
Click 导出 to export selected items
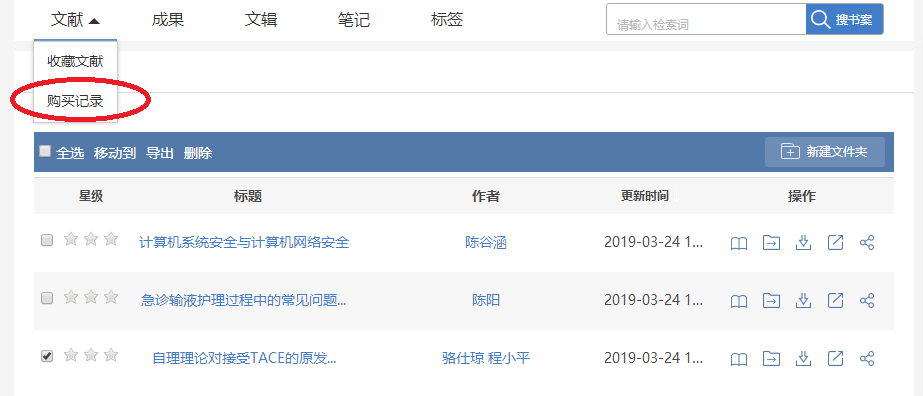(160, 154)
